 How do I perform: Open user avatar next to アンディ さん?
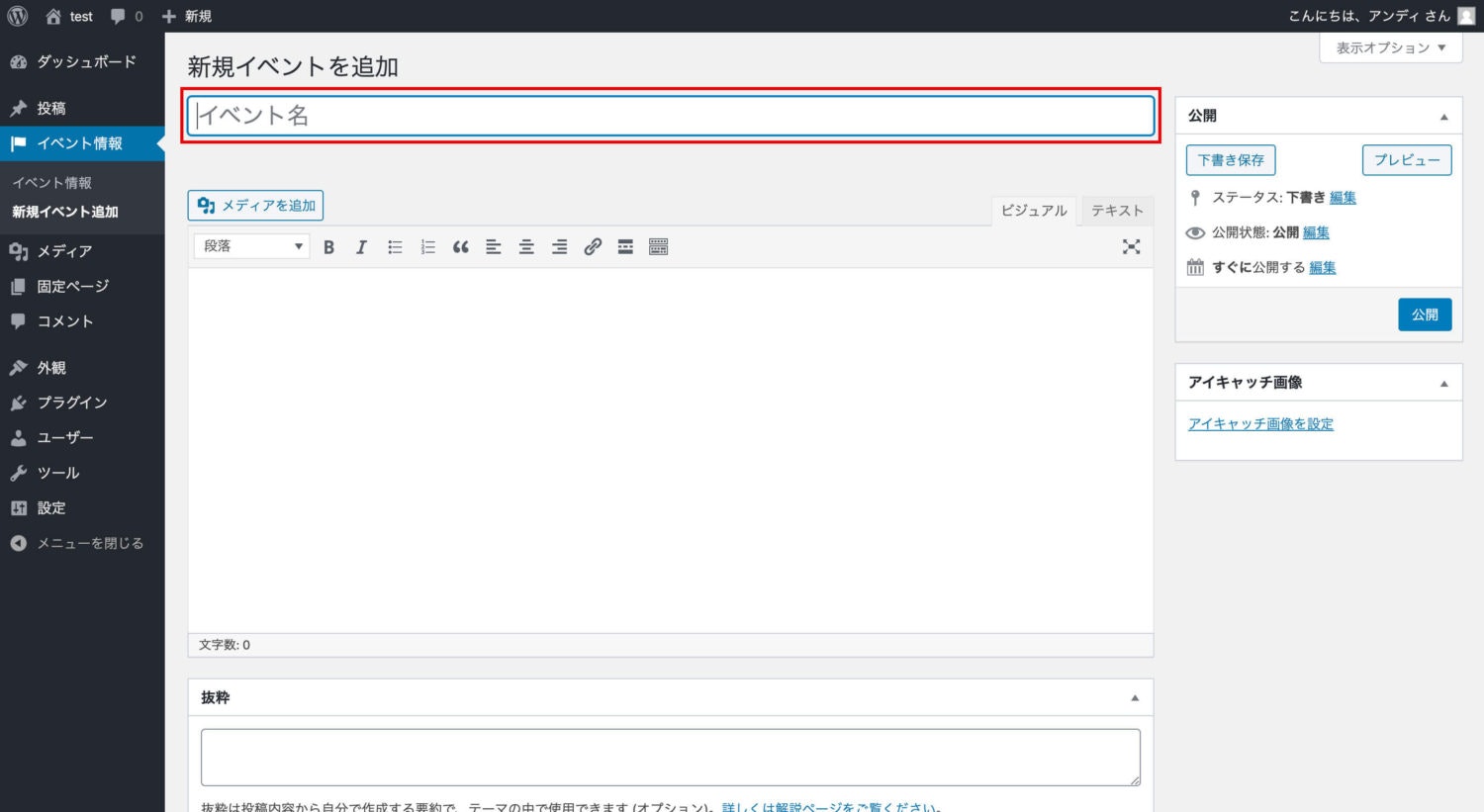click(x=1466, y=16)
